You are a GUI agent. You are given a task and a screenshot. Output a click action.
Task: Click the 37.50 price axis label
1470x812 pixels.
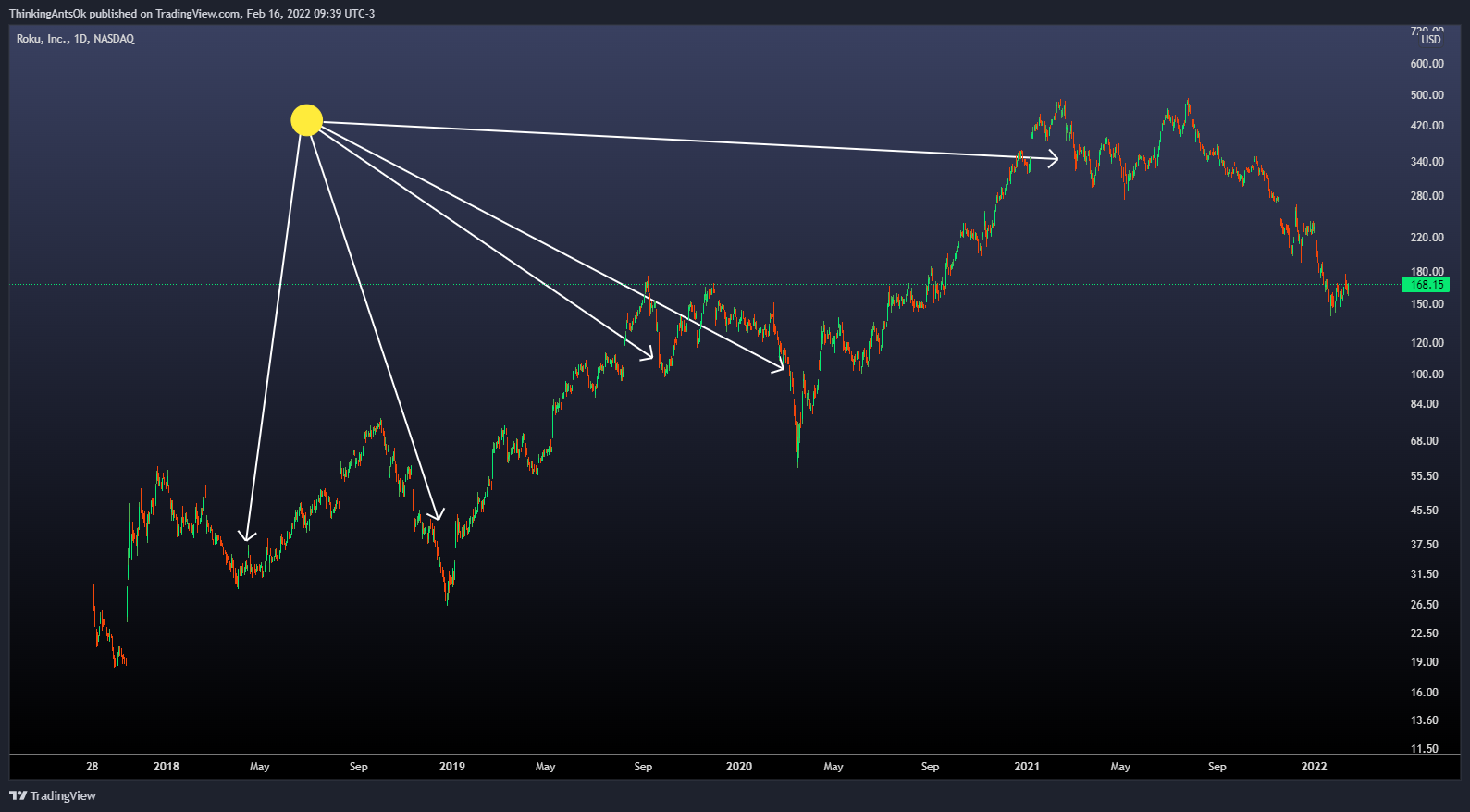(x=1425, y=545)
